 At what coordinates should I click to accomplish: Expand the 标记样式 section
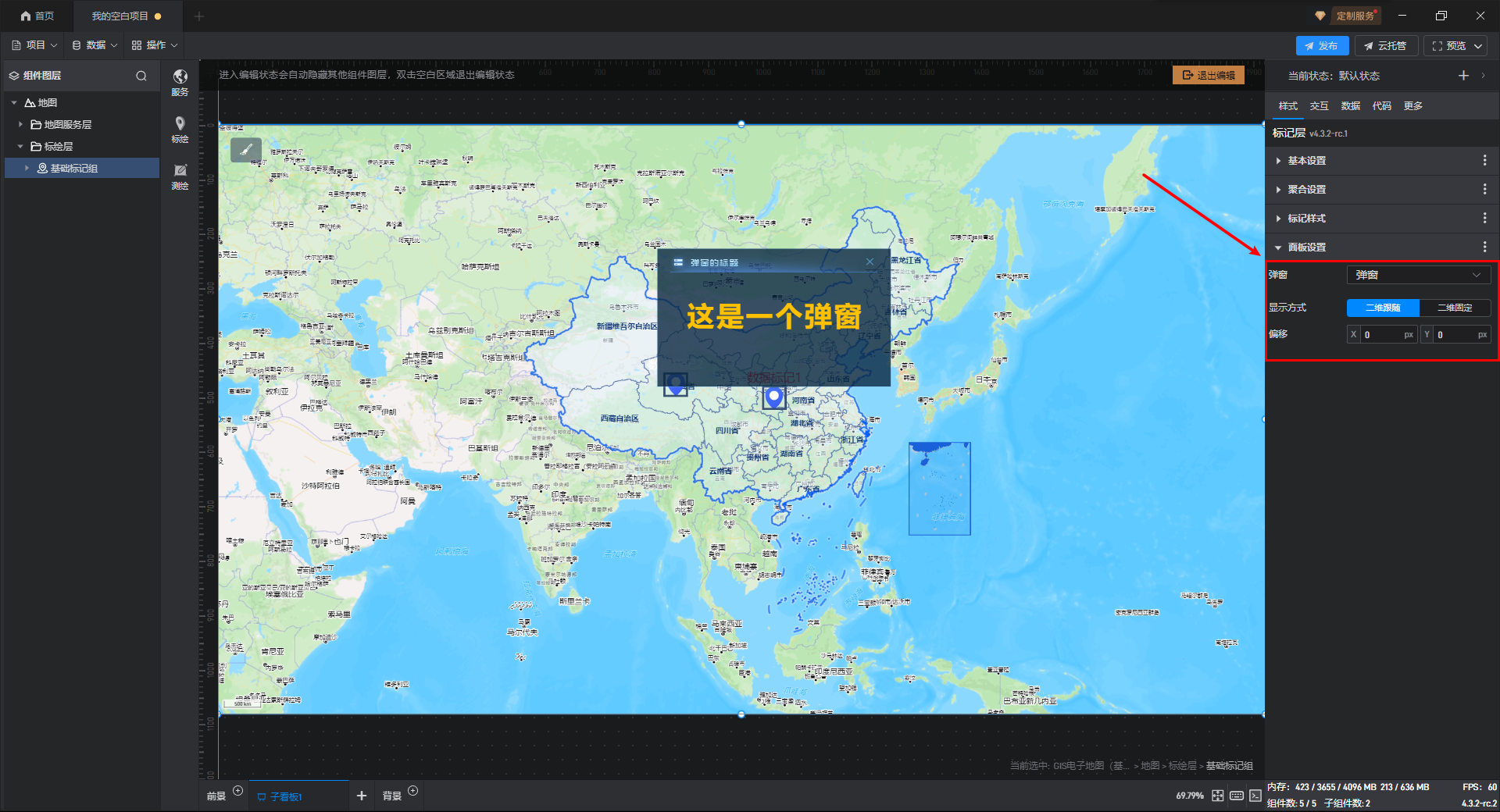[x=1278, y=219]
